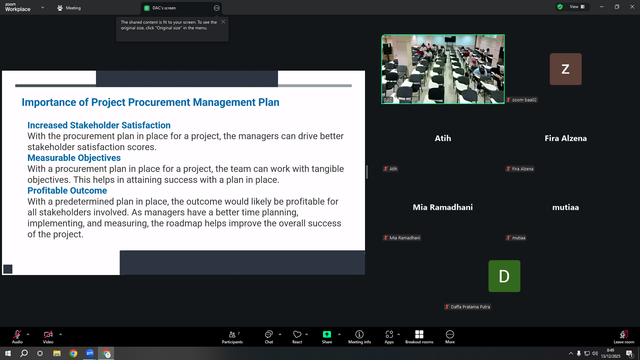
Task: Expand the React options arrow
Action: pyautogui.click(x=307, y=334)
